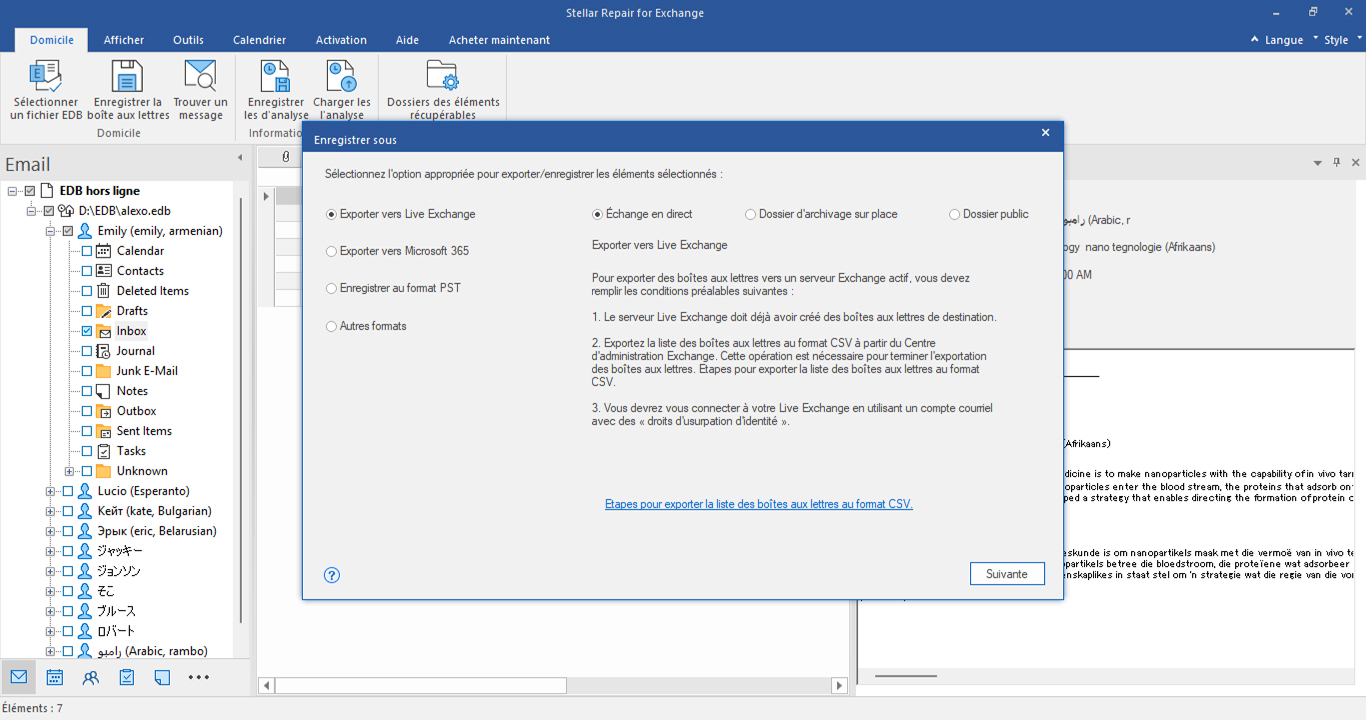
Task: Switch to Notes view in bottom bar
Action: point(163,677)
